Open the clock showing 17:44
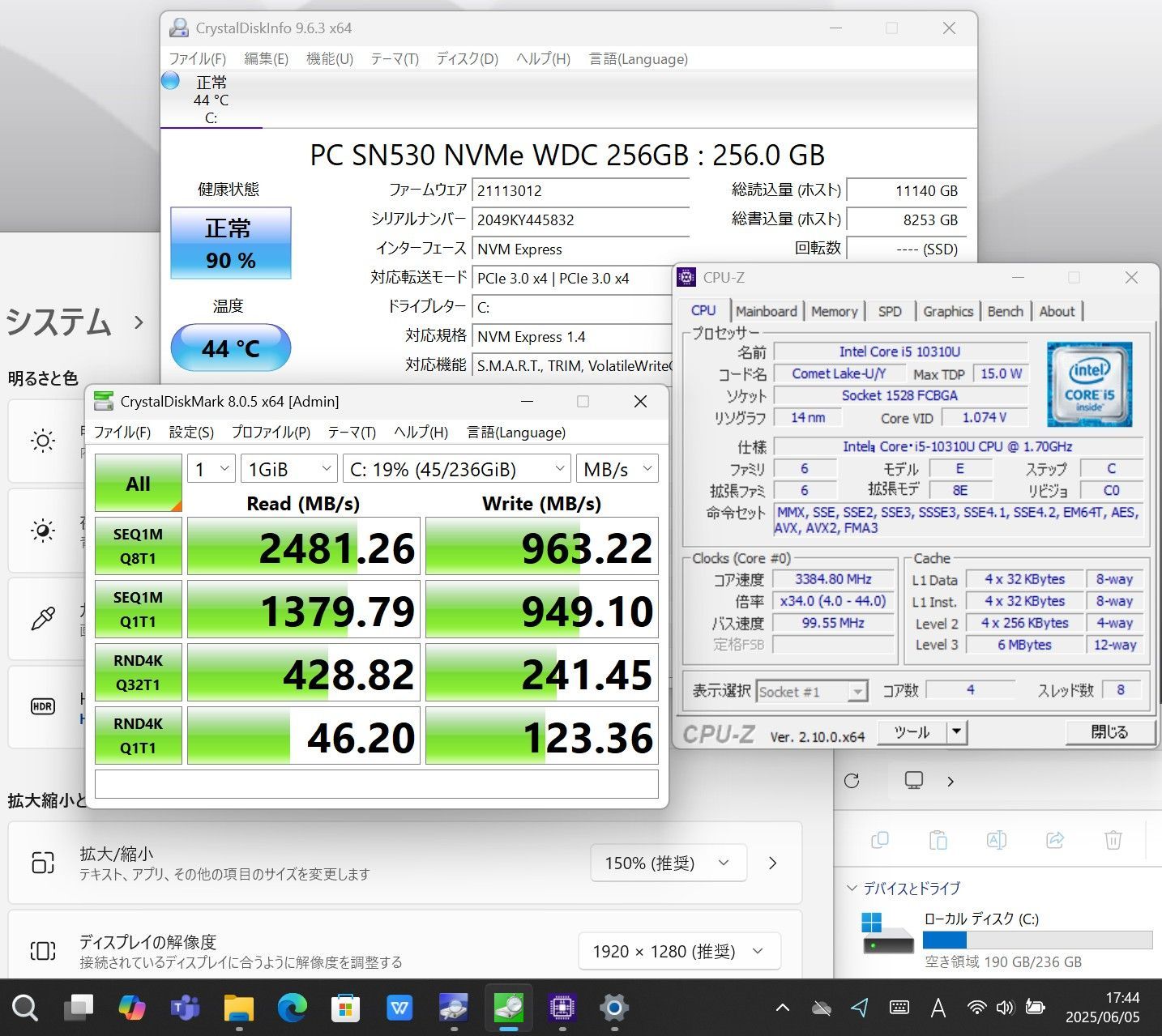This screenshot has height=1036, width=1162. pyautogui.click(x=1102, y=1008)
